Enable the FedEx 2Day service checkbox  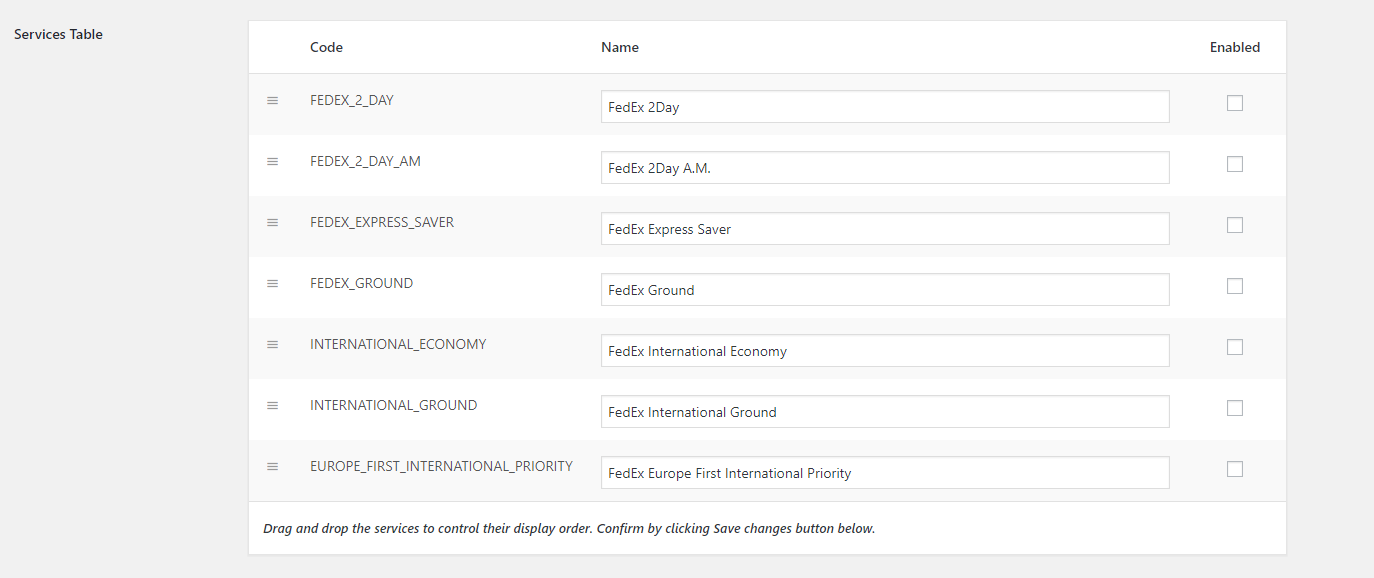[1235, 103]
